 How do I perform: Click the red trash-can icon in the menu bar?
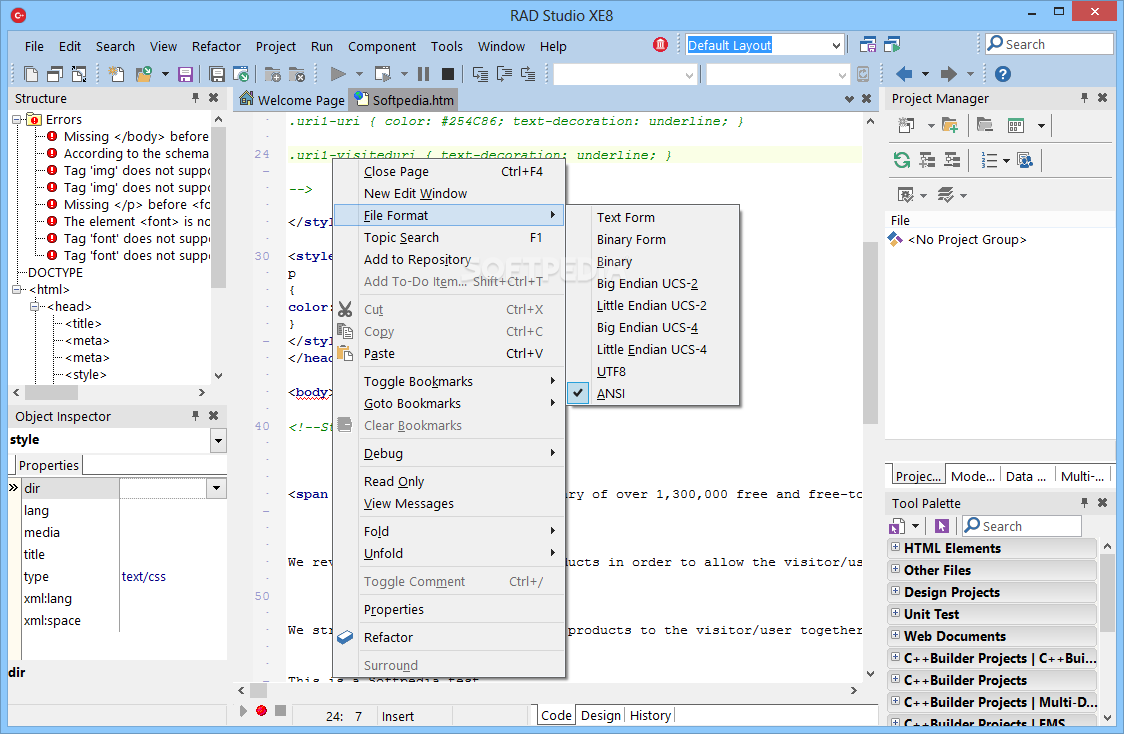[x=660, y=45]
